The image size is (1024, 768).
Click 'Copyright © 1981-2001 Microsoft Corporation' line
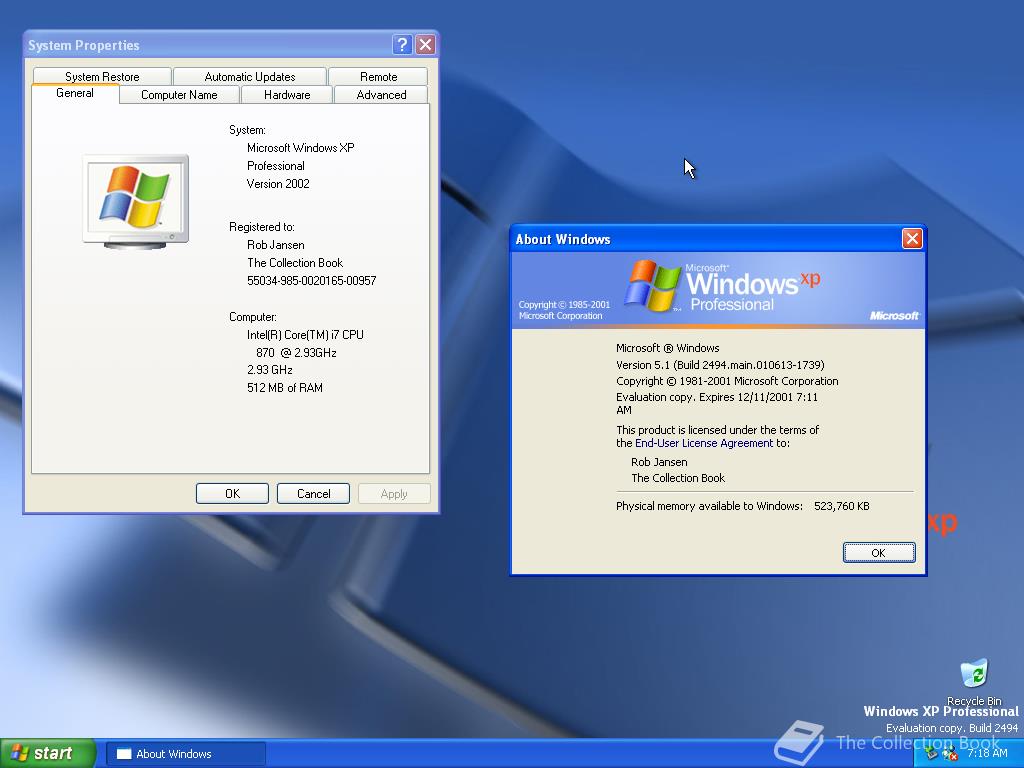pos(727,381)
